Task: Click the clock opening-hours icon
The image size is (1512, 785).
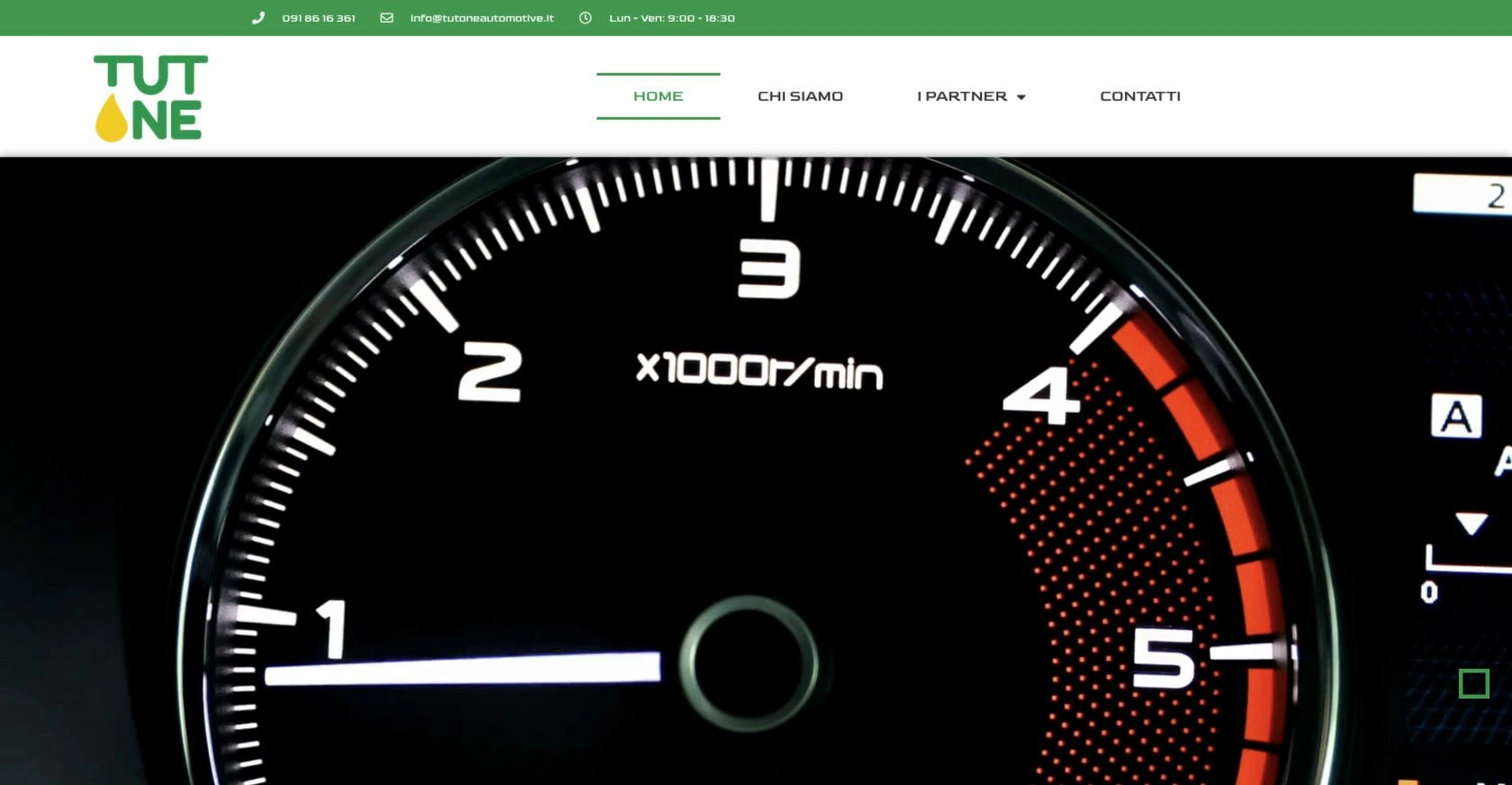Action: pyautogui.click(x=585, y=18)
